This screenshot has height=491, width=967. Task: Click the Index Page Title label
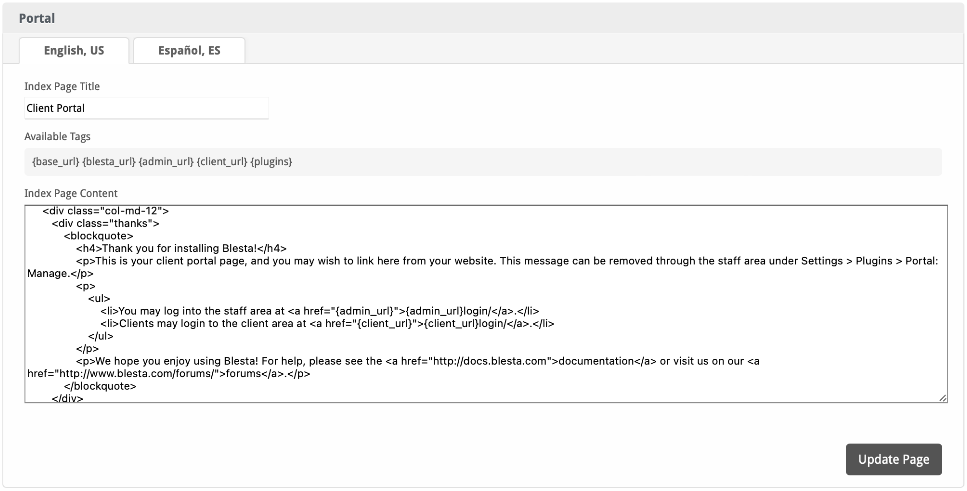62,87
